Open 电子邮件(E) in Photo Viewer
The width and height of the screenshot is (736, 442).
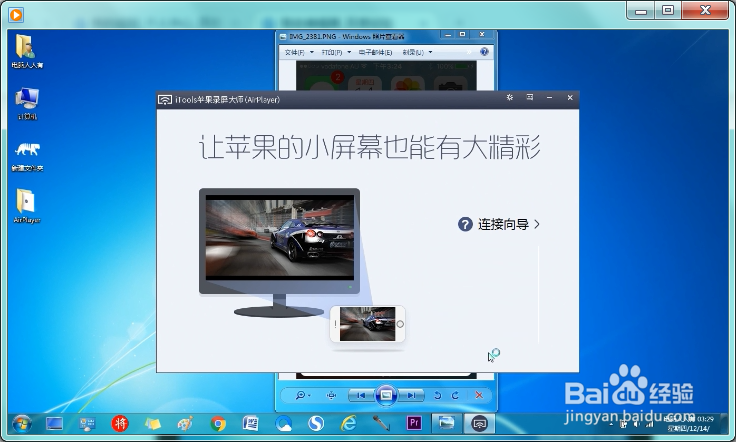375,52
